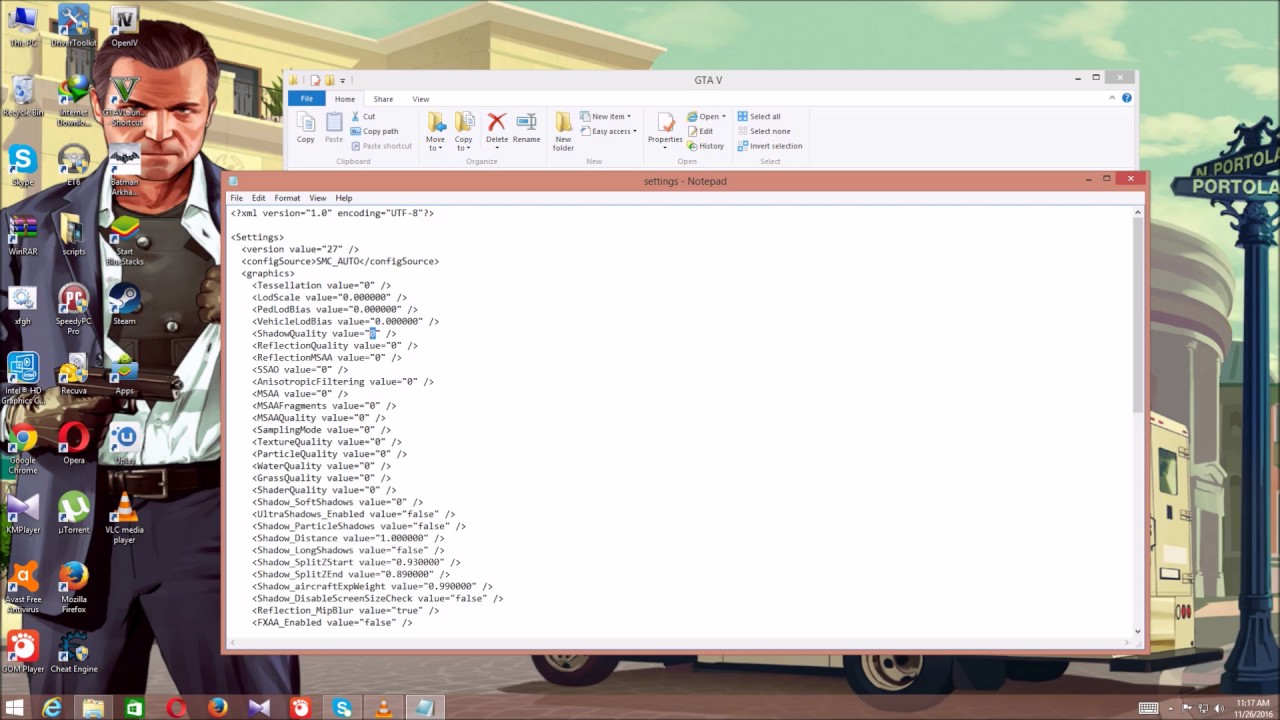Open File Explorer taskbar button
This screenshot has width=1280, height=720.
(93, 708)
